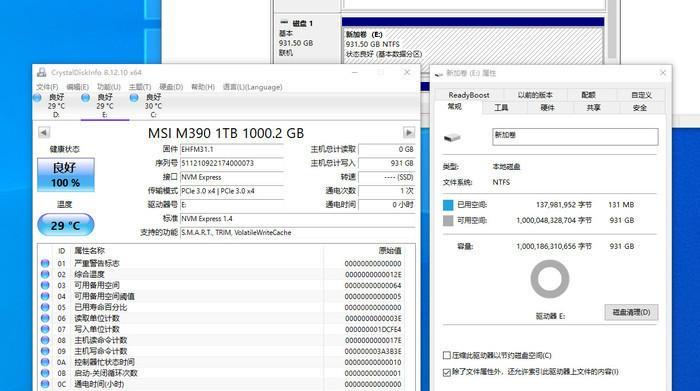
Task: Click the 属性名称 column header
Action: [x=89, y=250]
